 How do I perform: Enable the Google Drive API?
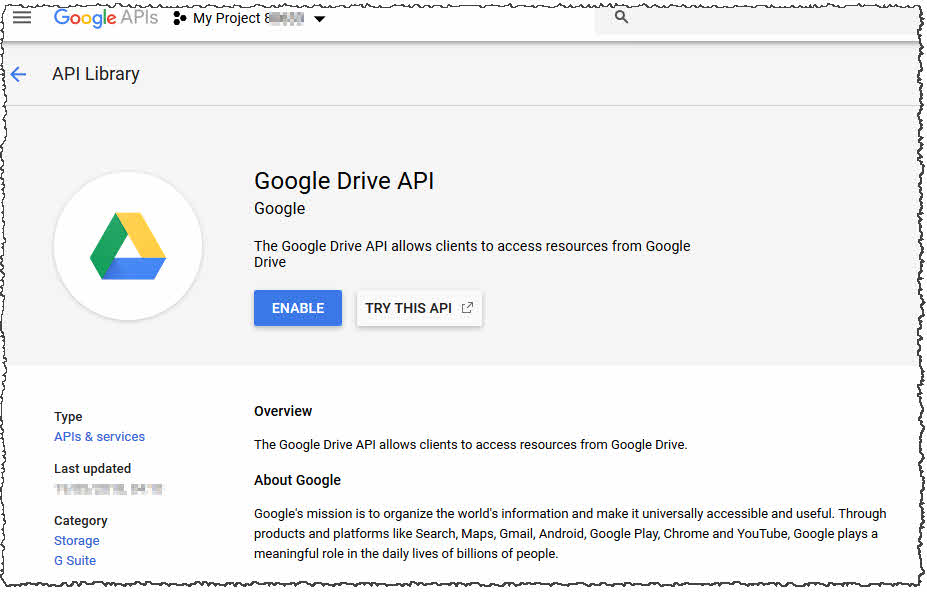pyautogui.click(x=298, y=308)
